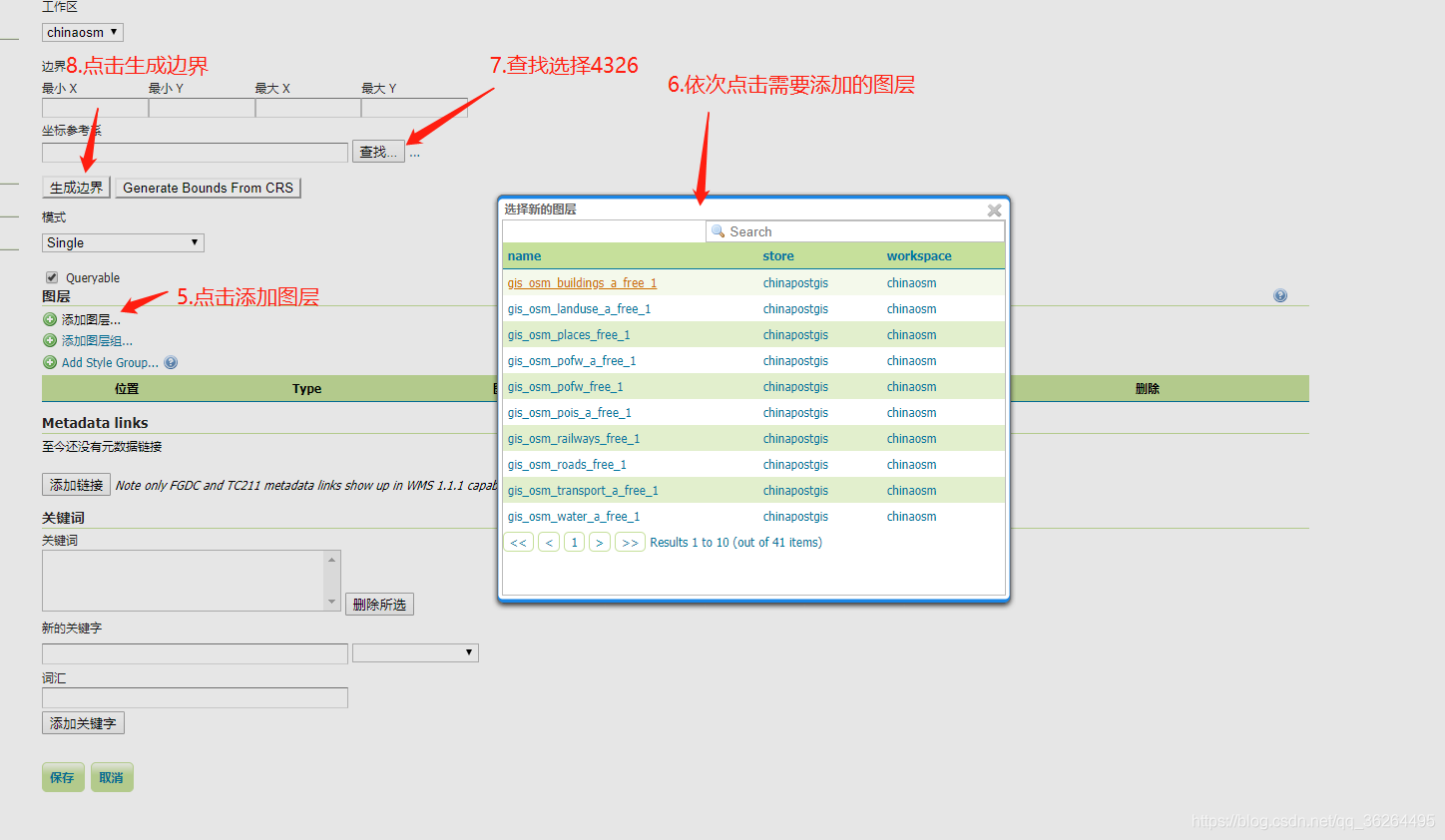This screenshot has height=840, width=1445.
Task: Open the Single mode dropdown
Action: click(123, 242)
